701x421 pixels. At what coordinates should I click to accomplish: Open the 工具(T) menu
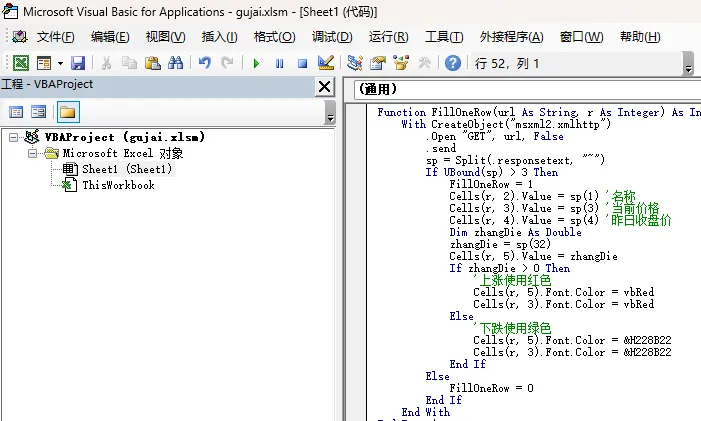pos(444,37)
